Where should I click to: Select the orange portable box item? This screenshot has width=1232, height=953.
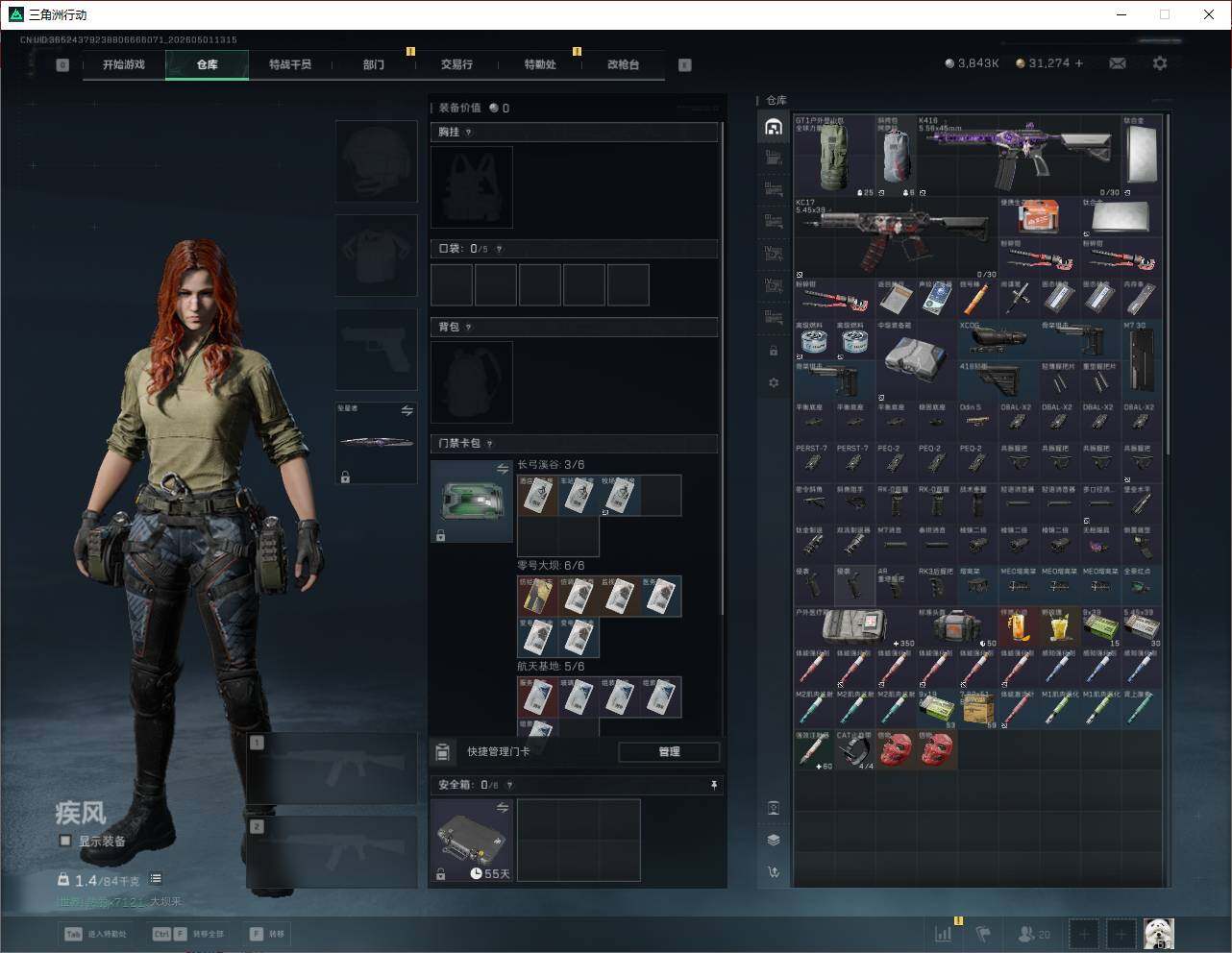pyautogui.click(x=1038, y=217)
